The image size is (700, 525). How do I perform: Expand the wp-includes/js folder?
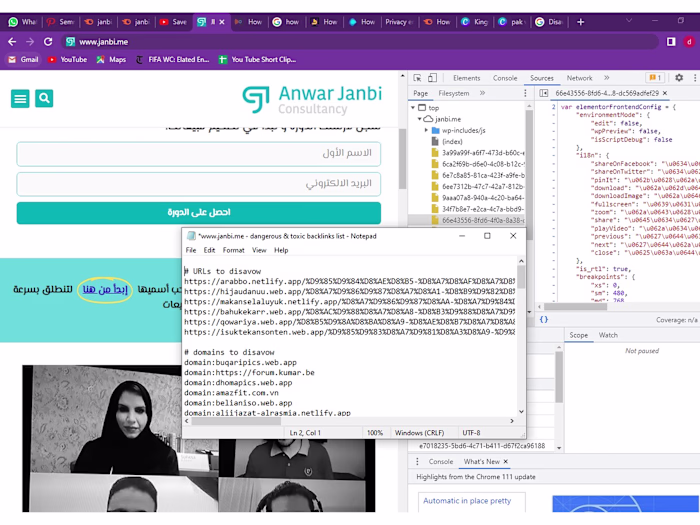click(426, 130)
